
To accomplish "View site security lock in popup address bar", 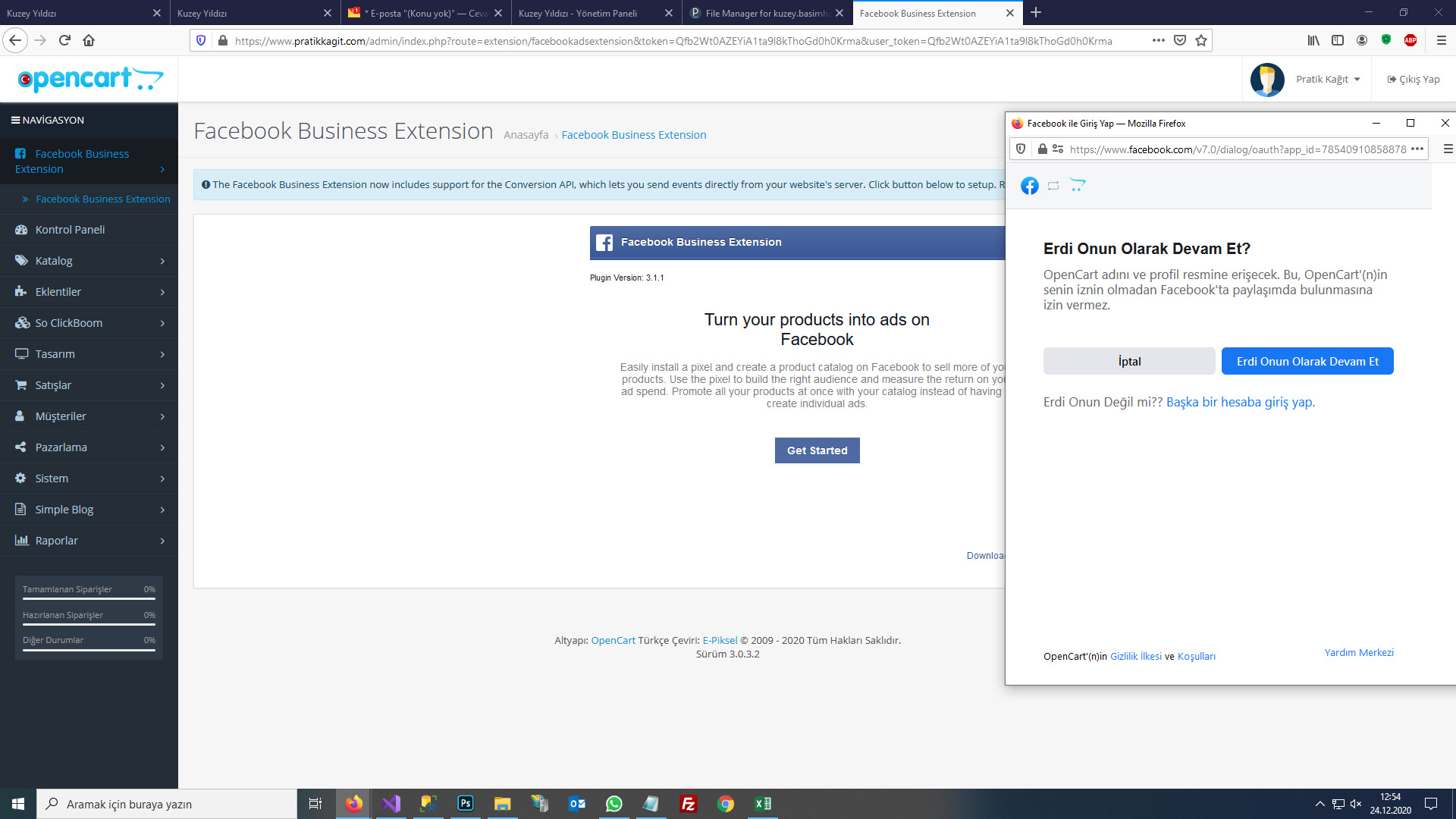I will point(1043,149).
